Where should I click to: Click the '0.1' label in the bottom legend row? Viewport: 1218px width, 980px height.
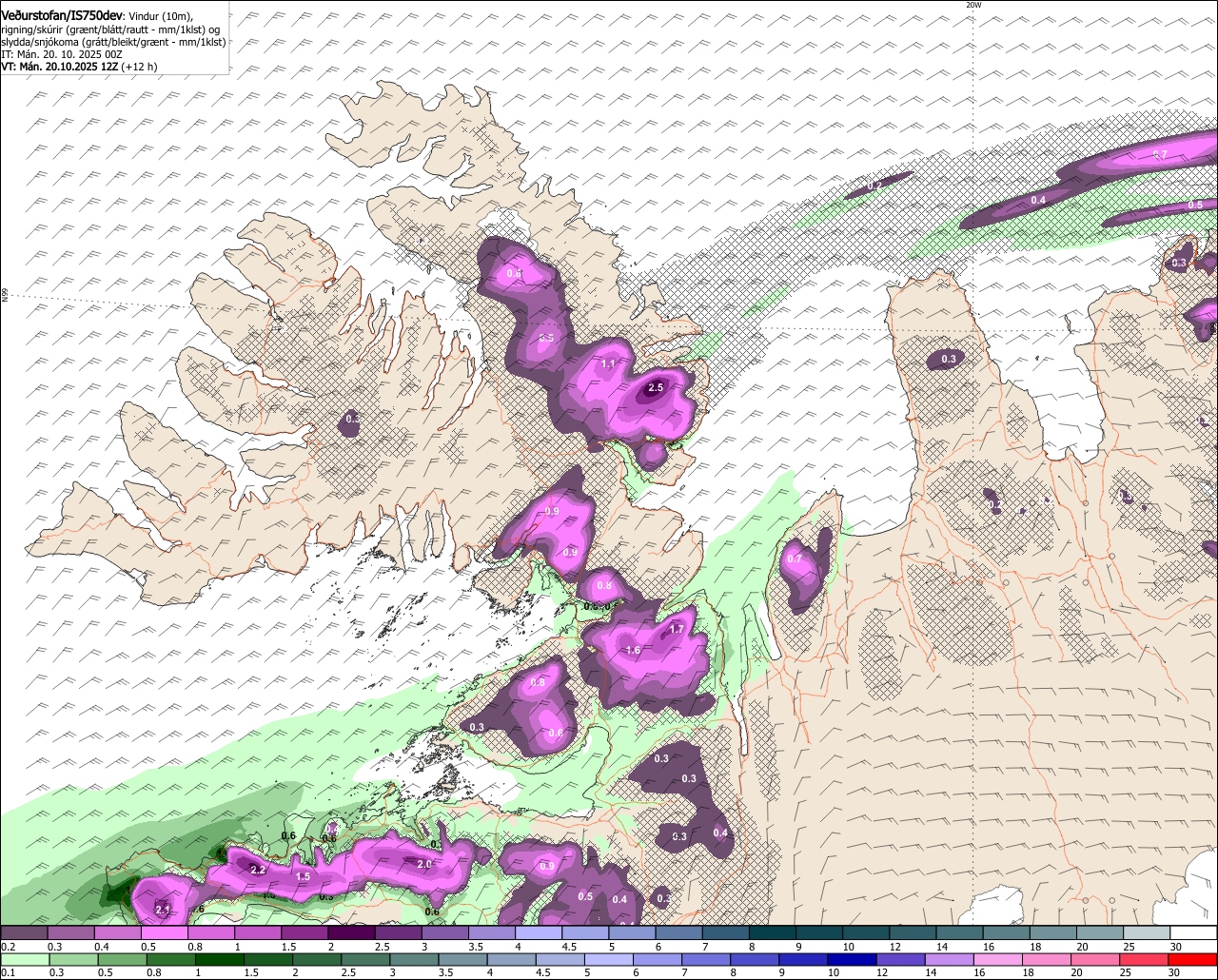[8, 973]
